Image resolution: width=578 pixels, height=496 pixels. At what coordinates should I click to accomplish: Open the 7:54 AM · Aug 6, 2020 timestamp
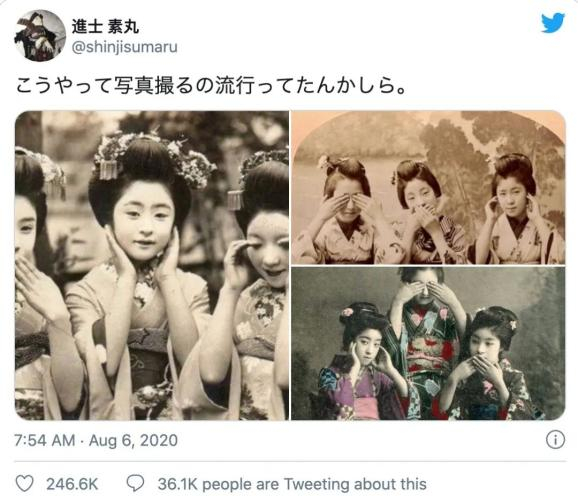[96, 440]
